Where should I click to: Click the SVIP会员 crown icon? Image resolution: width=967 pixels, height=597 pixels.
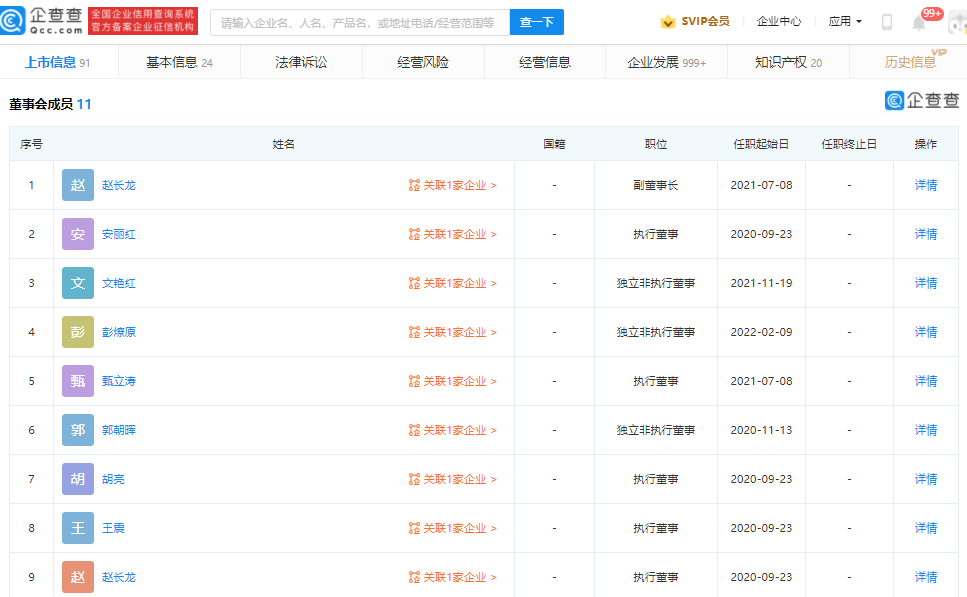pyautogui.click(x=668, y=22)
